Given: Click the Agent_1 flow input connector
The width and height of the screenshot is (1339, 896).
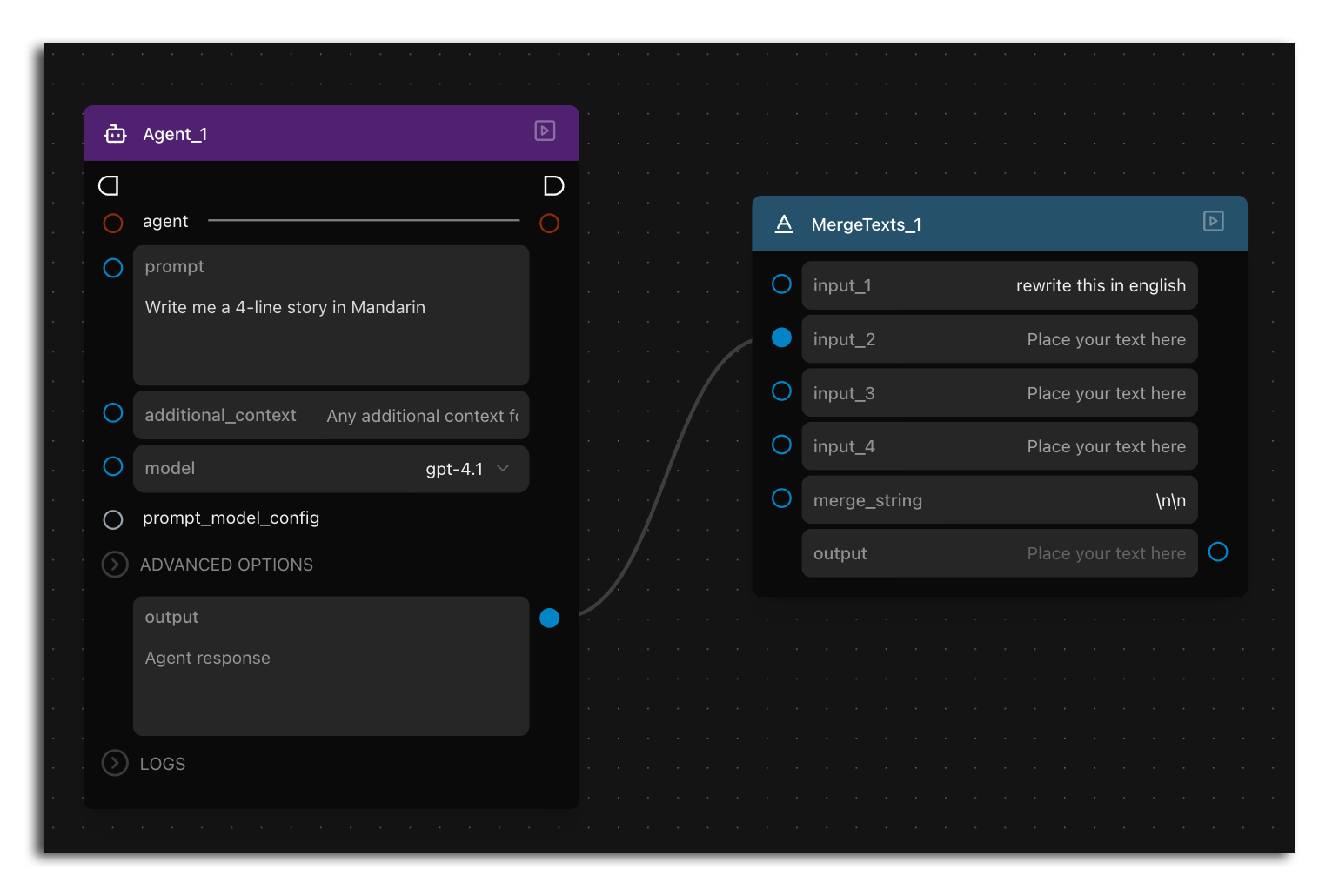Looking at the screenshot, I should click(x=109, y=185).
